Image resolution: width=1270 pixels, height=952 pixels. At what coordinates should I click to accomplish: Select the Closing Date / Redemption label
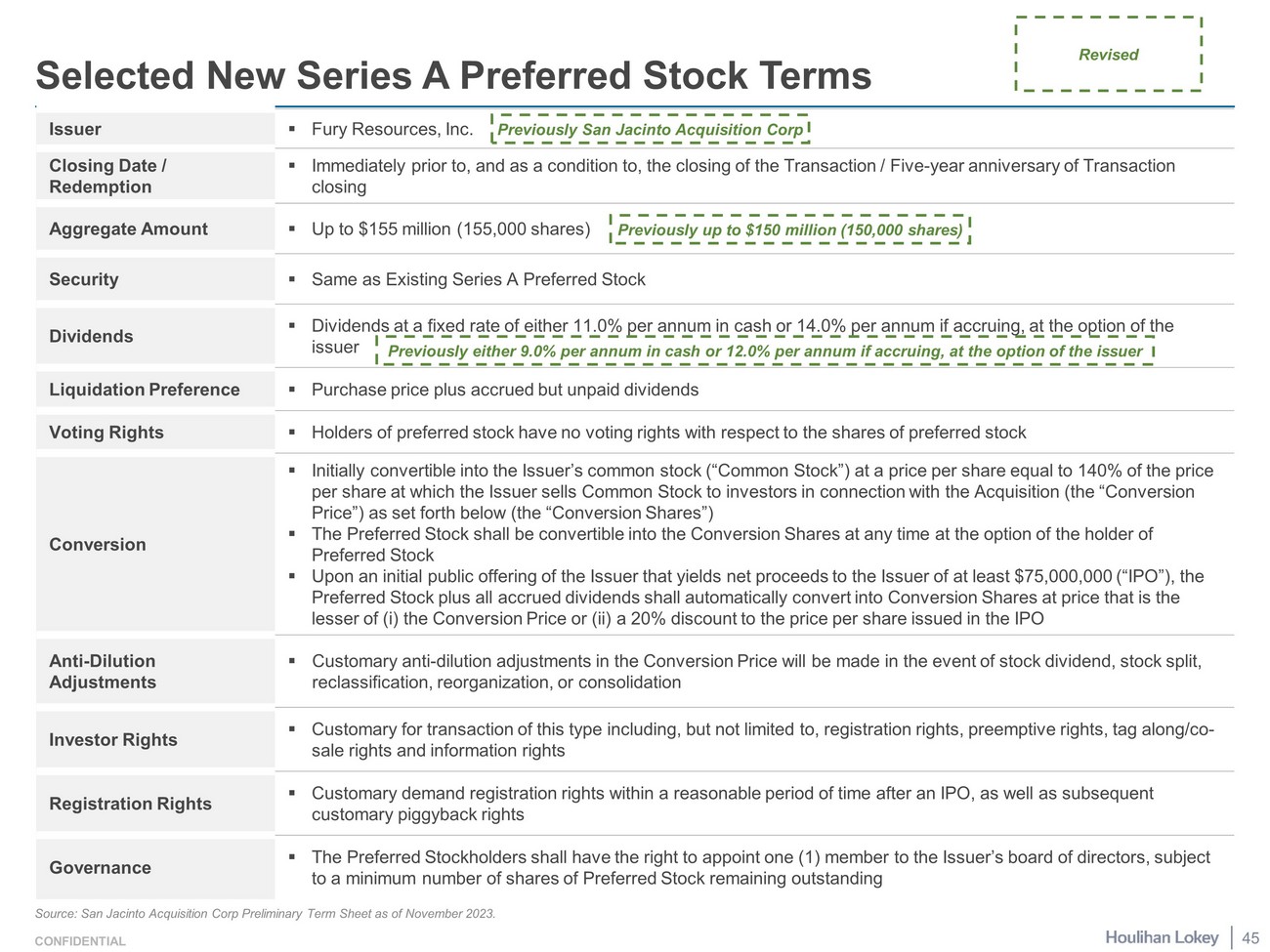pos(107,177)
